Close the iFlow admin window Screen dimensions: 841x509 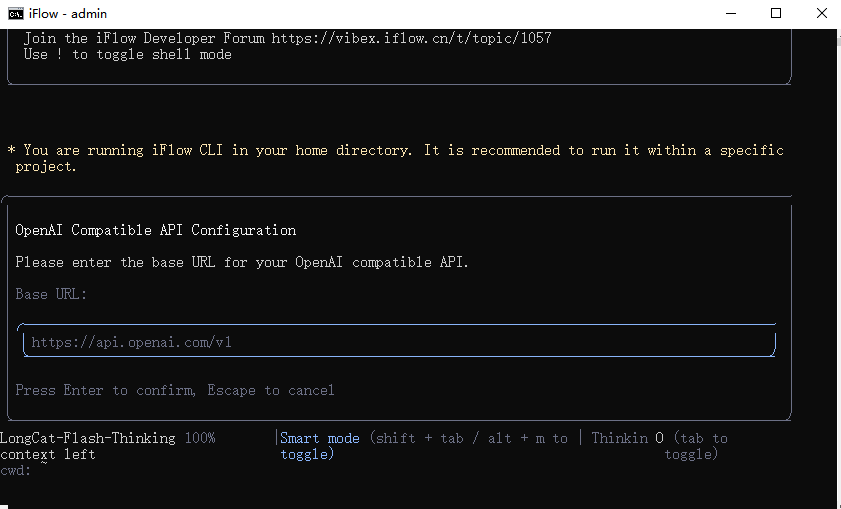coord(821,14)
